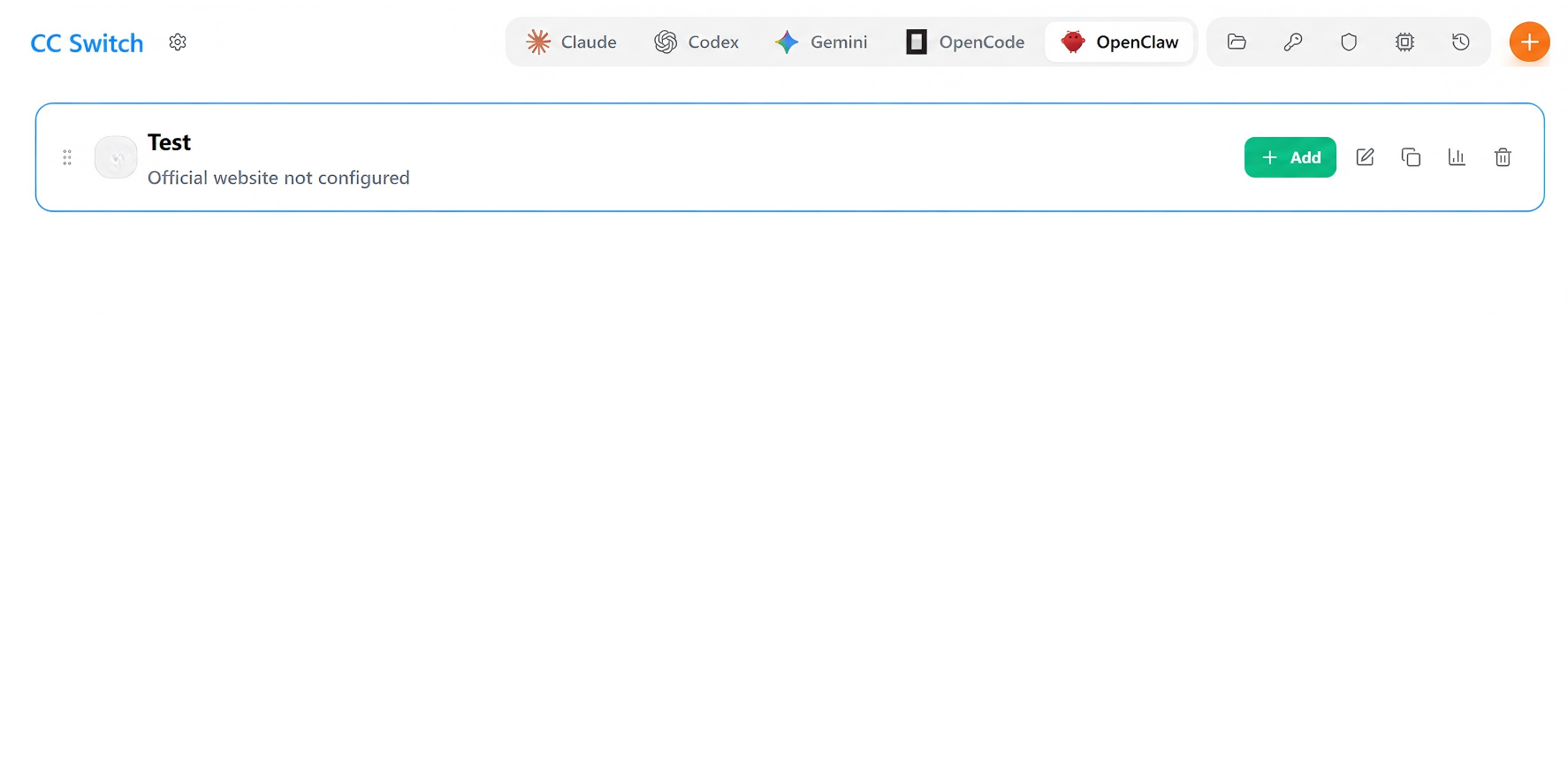Click the green Add button for Test
Image resolution: width=1568 pixels, height=784 pixels.
pyautogui.click(x=1290, y=157)
